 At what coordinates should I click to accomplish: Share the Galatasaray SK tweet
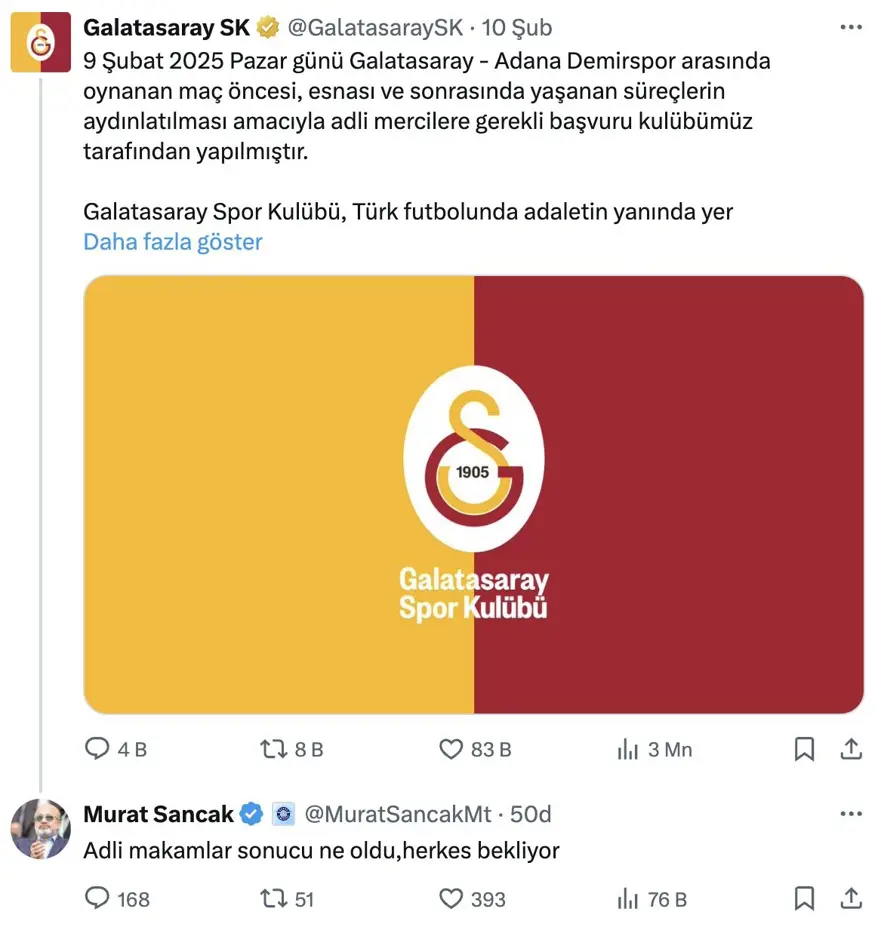click(850, 749)
